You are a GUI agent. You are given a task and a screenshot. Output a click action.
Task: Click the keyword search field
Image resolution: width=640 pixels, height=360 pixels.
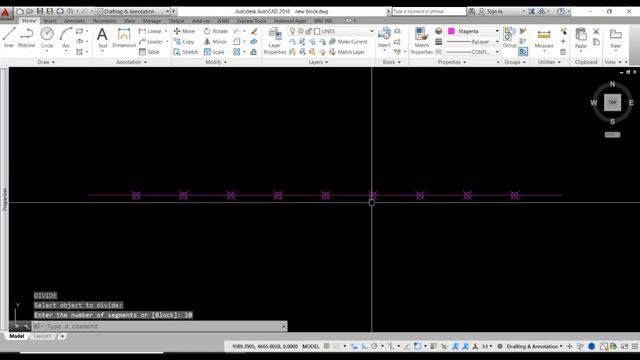[x=429, y=11]
